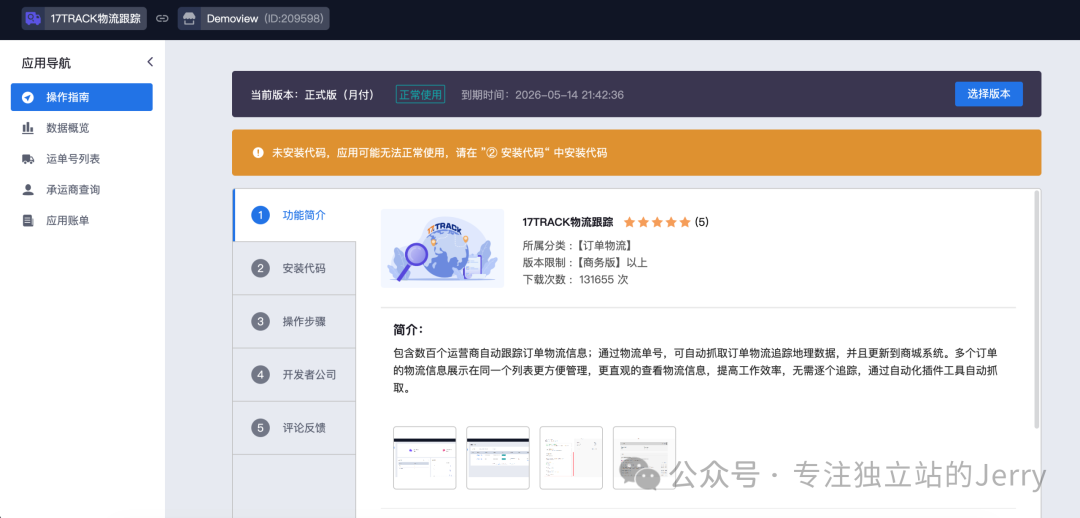Select the 开发者公司 step tab
This screenshot has width=1080, height=518.
pos(295,375)
